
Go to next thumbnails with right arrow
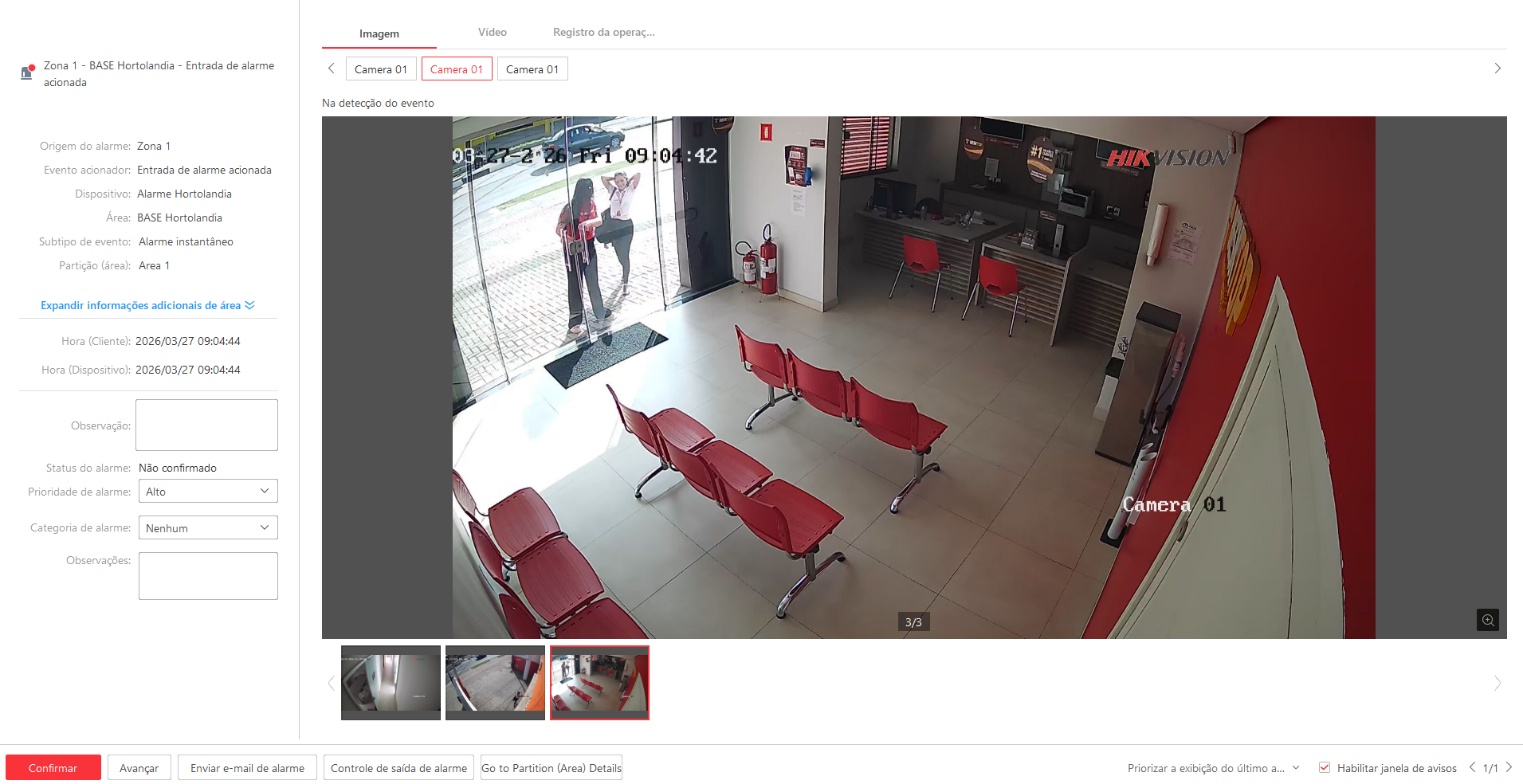coord(1497,683)
